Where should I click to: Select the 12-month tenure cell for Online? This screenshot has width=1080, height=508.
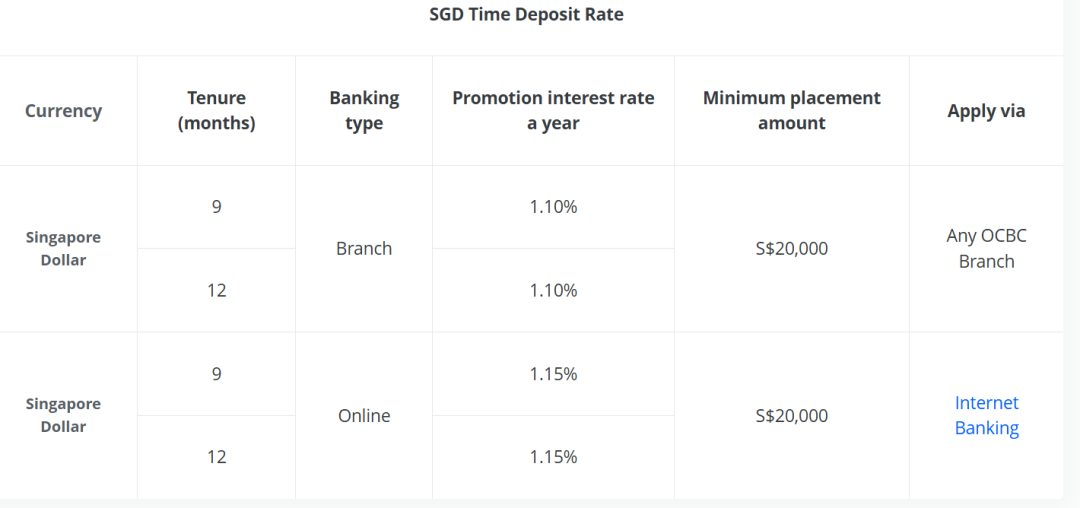(216, 457)
